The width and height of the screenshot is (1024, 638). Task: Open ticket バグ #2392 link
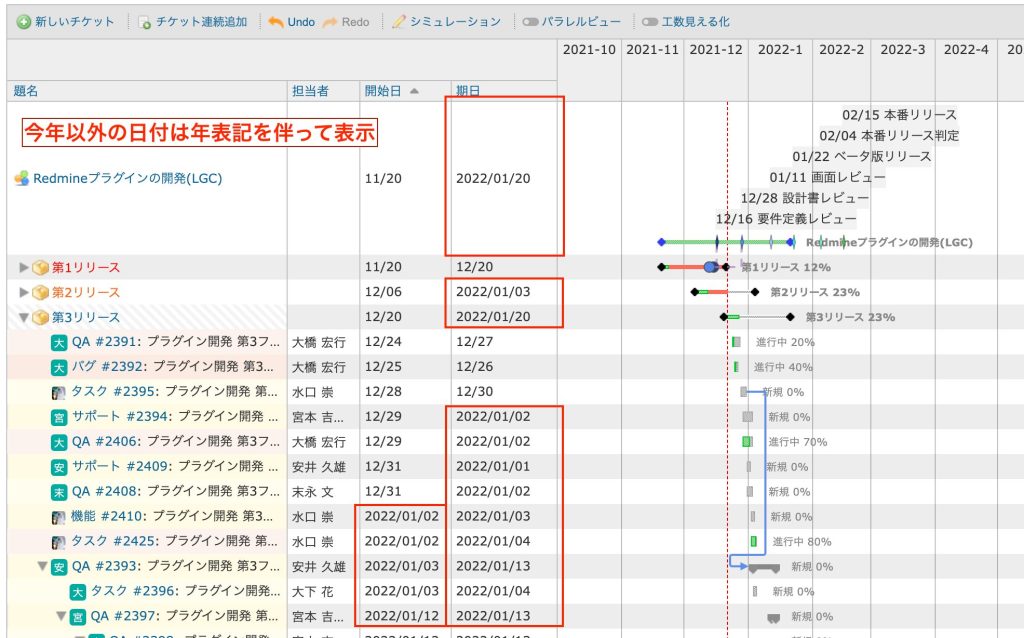[x=109, y=366]
